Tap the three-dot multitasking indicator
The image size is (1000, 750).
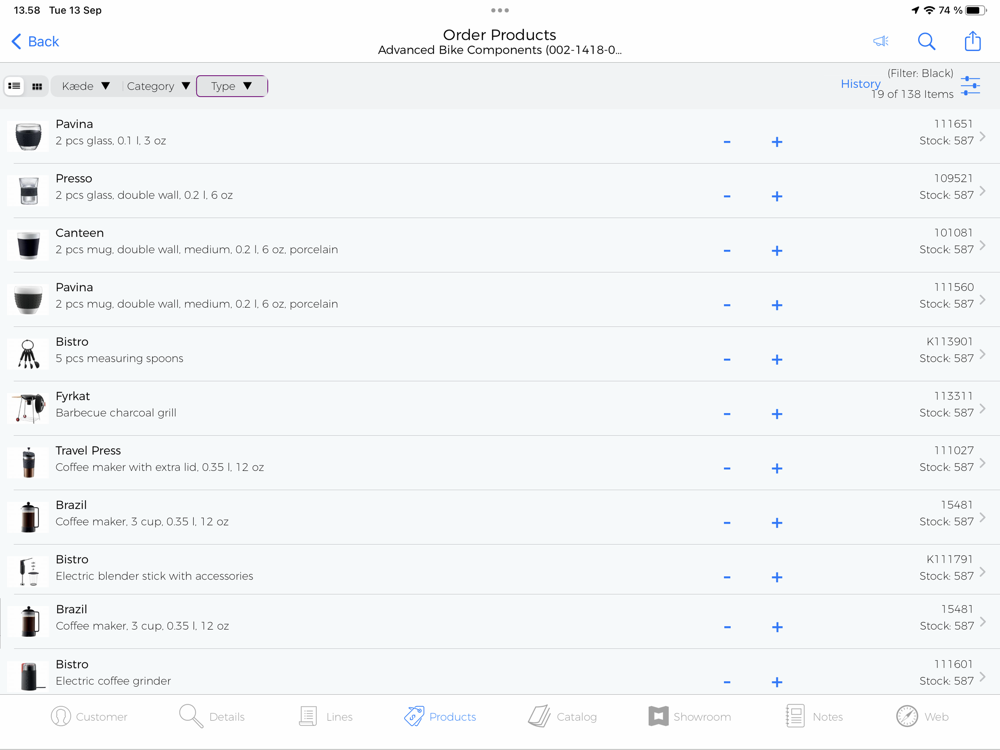500,10
